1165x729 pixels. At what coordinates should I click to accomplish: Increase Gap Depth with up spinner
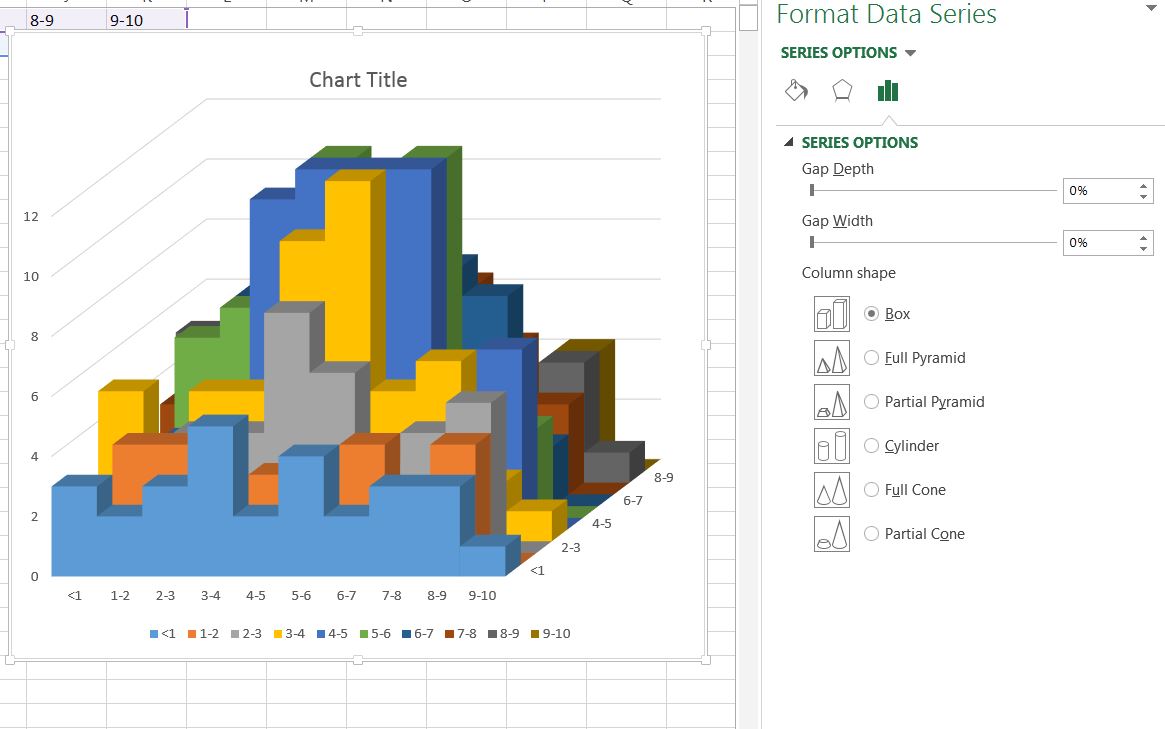click(x=1143, y=185)
